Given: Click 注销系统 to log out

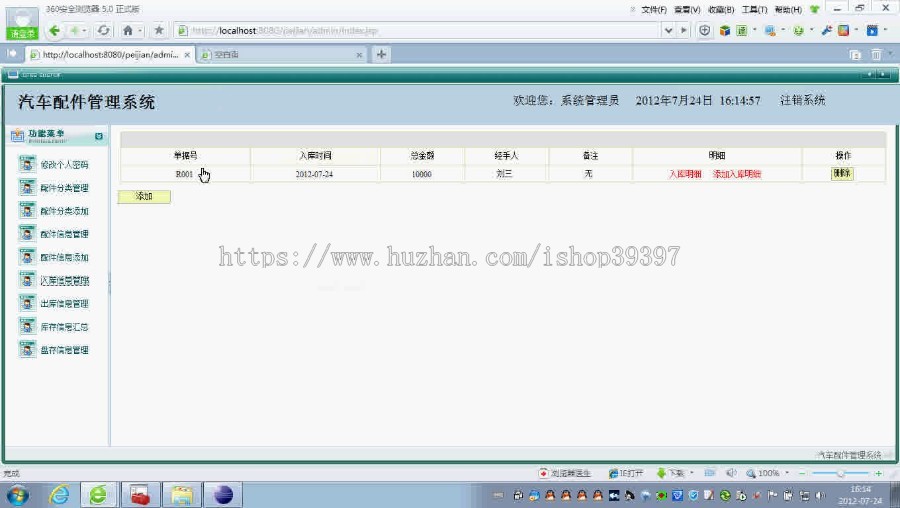Looking at the screenshot, I should pyautogui.click(x=802, y=100).
